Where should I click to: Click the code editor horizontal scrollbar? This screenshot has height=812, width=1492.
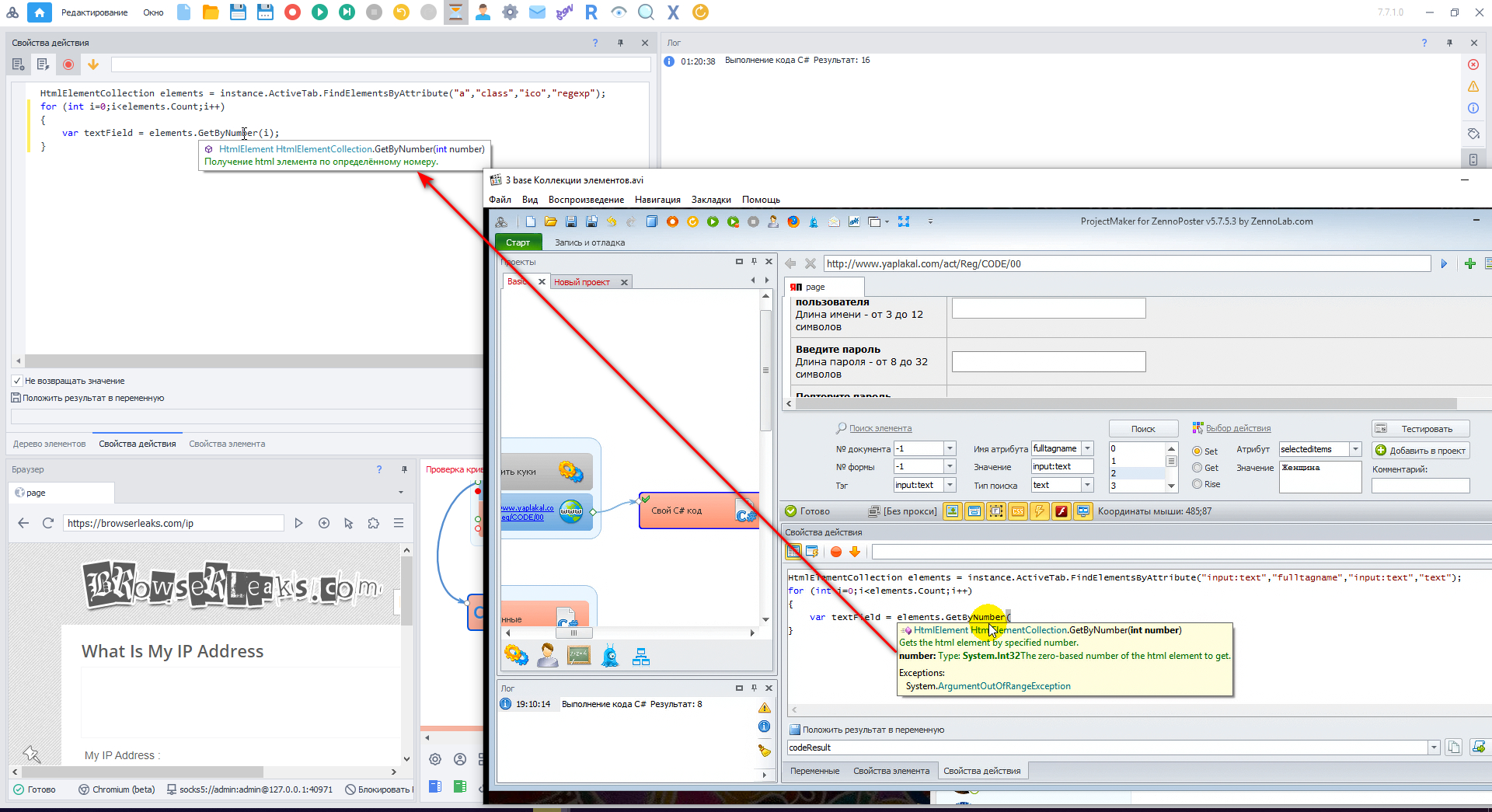tap(253, 361)
